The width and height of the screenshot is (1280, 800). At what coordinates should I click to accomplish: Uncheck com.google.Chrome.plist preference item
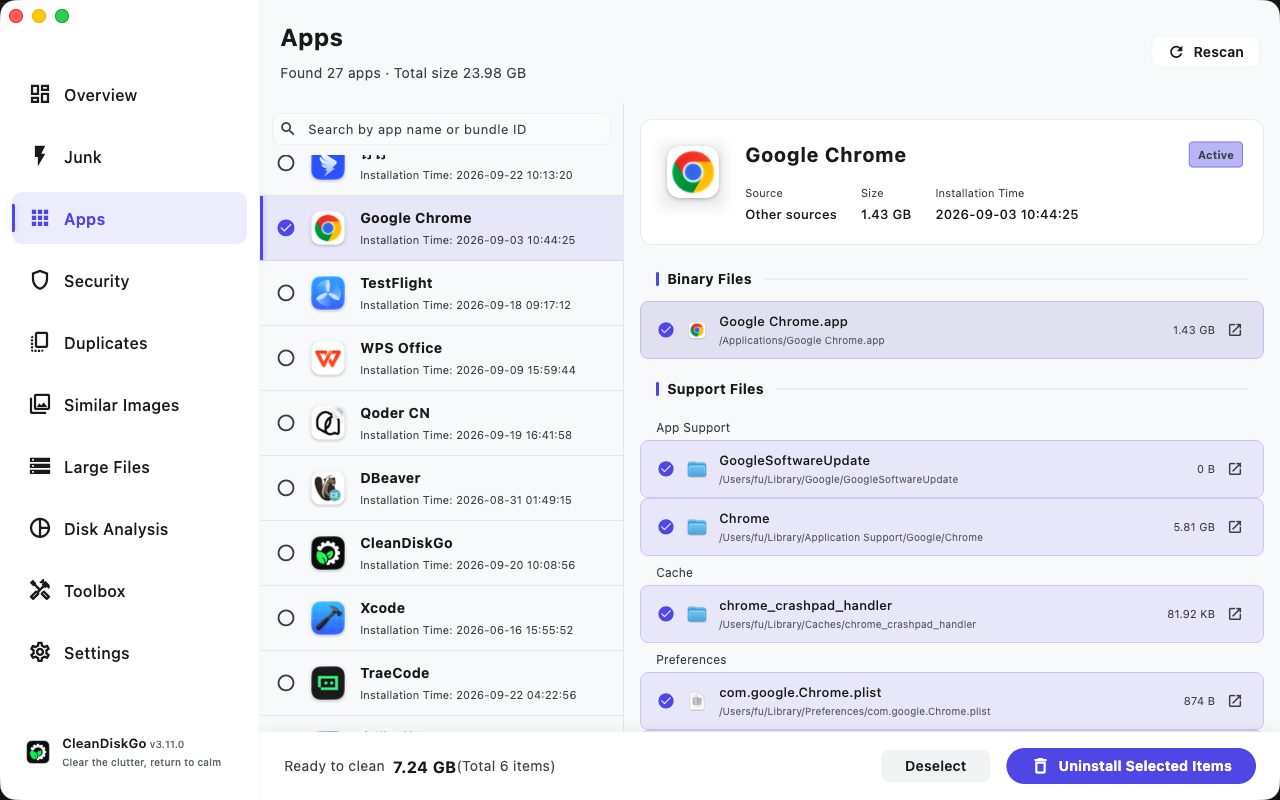click(x=666, y=701)
